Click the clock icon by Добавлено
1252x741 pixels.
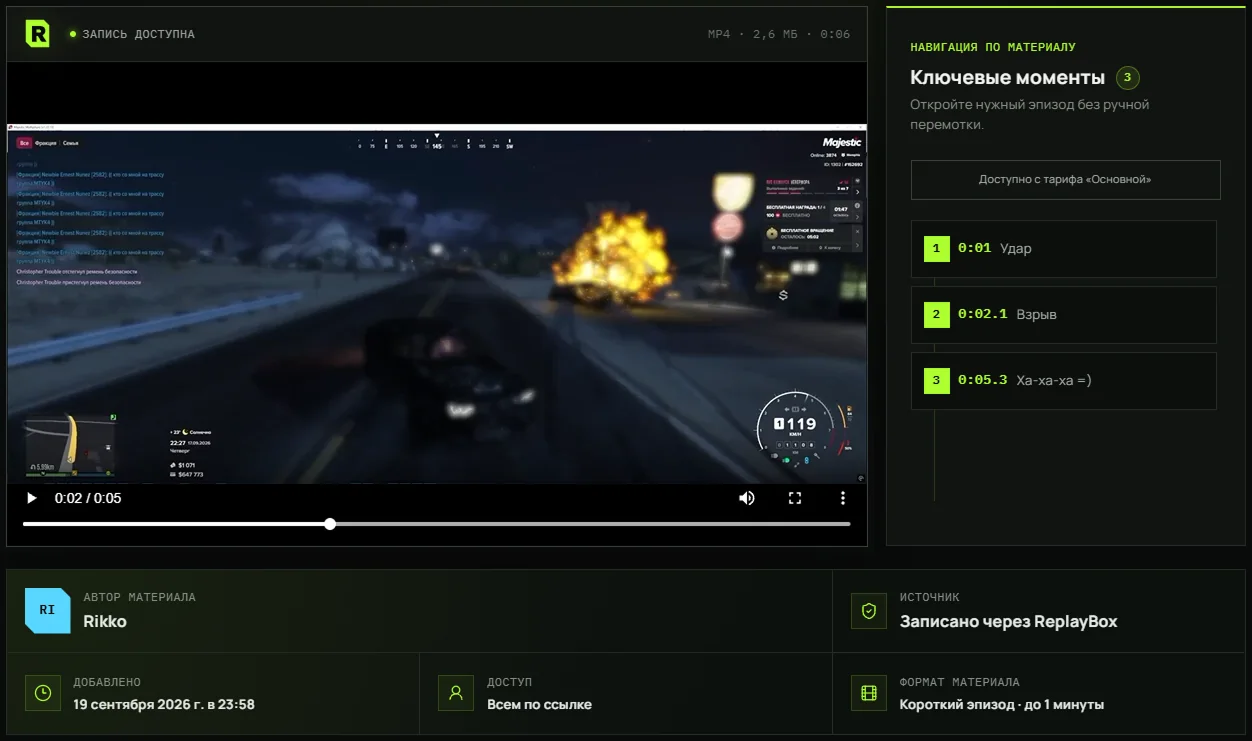pyautogui.click(x=42, y=693)
